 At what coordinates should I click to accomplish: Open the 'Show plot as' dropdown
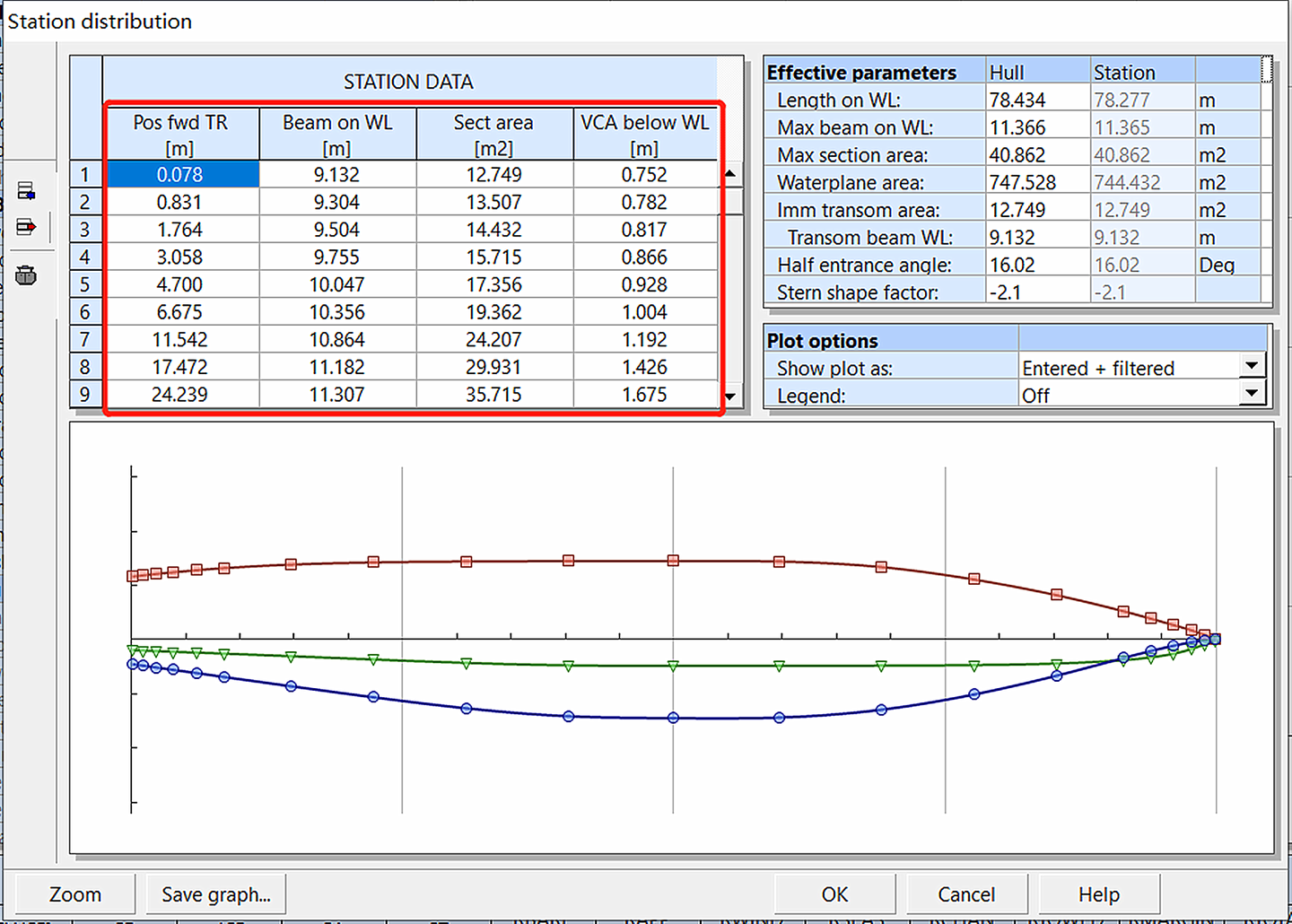pyautogui.click(x=1252, y=366)
